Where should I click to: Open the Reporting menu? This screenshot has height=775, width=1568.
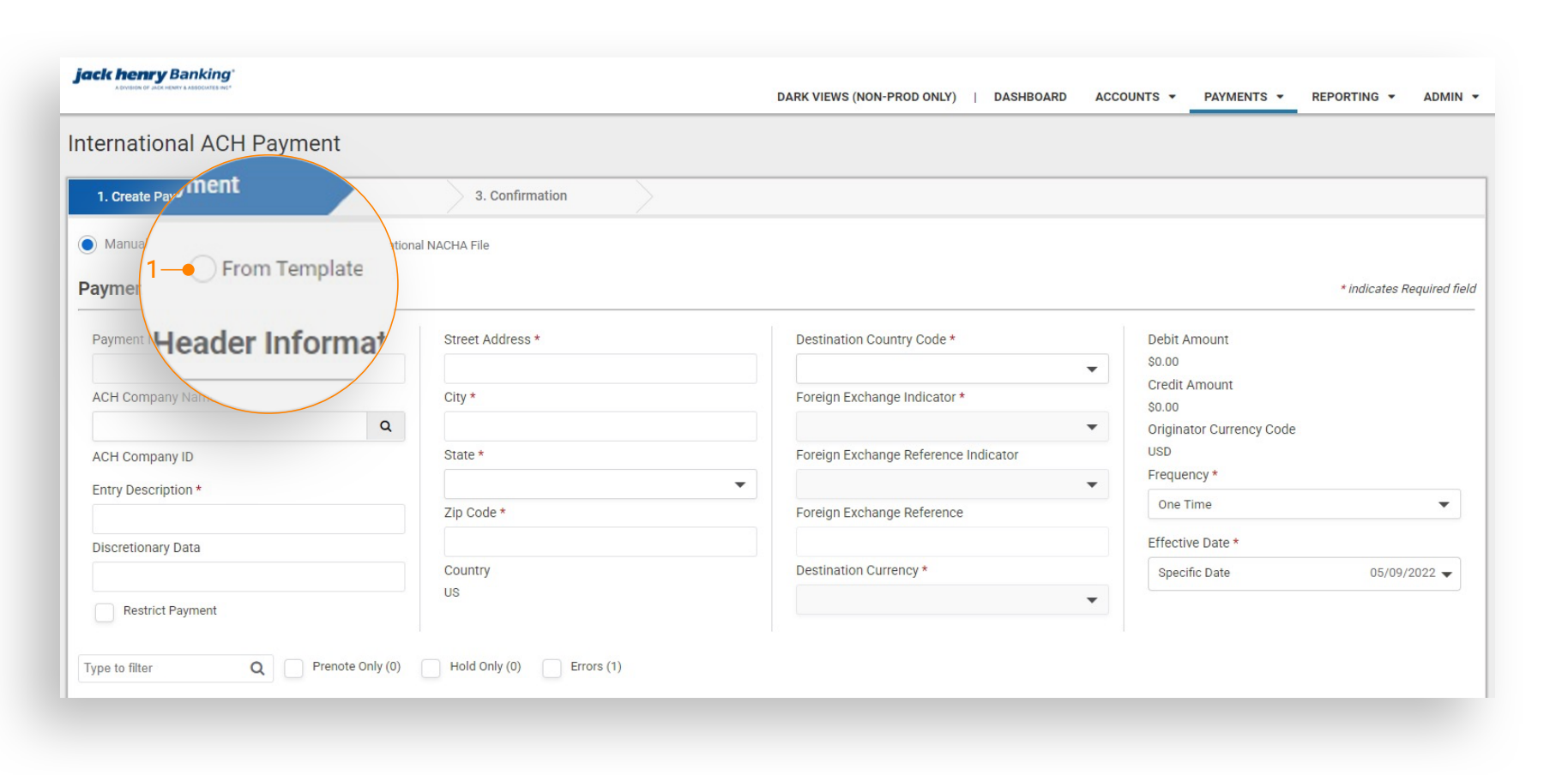pyautogui.click(x=1353, y=97)
